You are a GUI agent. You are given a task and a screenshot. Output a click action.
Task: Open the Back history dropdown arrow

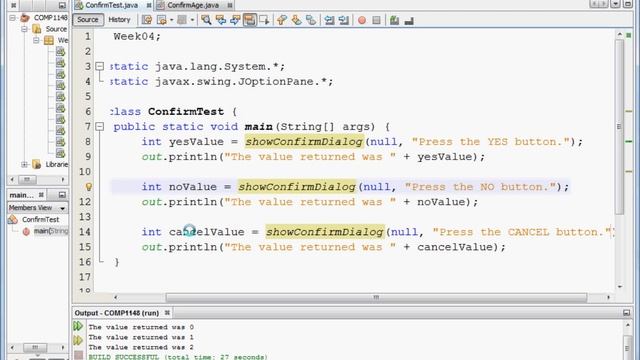point(171,20)
